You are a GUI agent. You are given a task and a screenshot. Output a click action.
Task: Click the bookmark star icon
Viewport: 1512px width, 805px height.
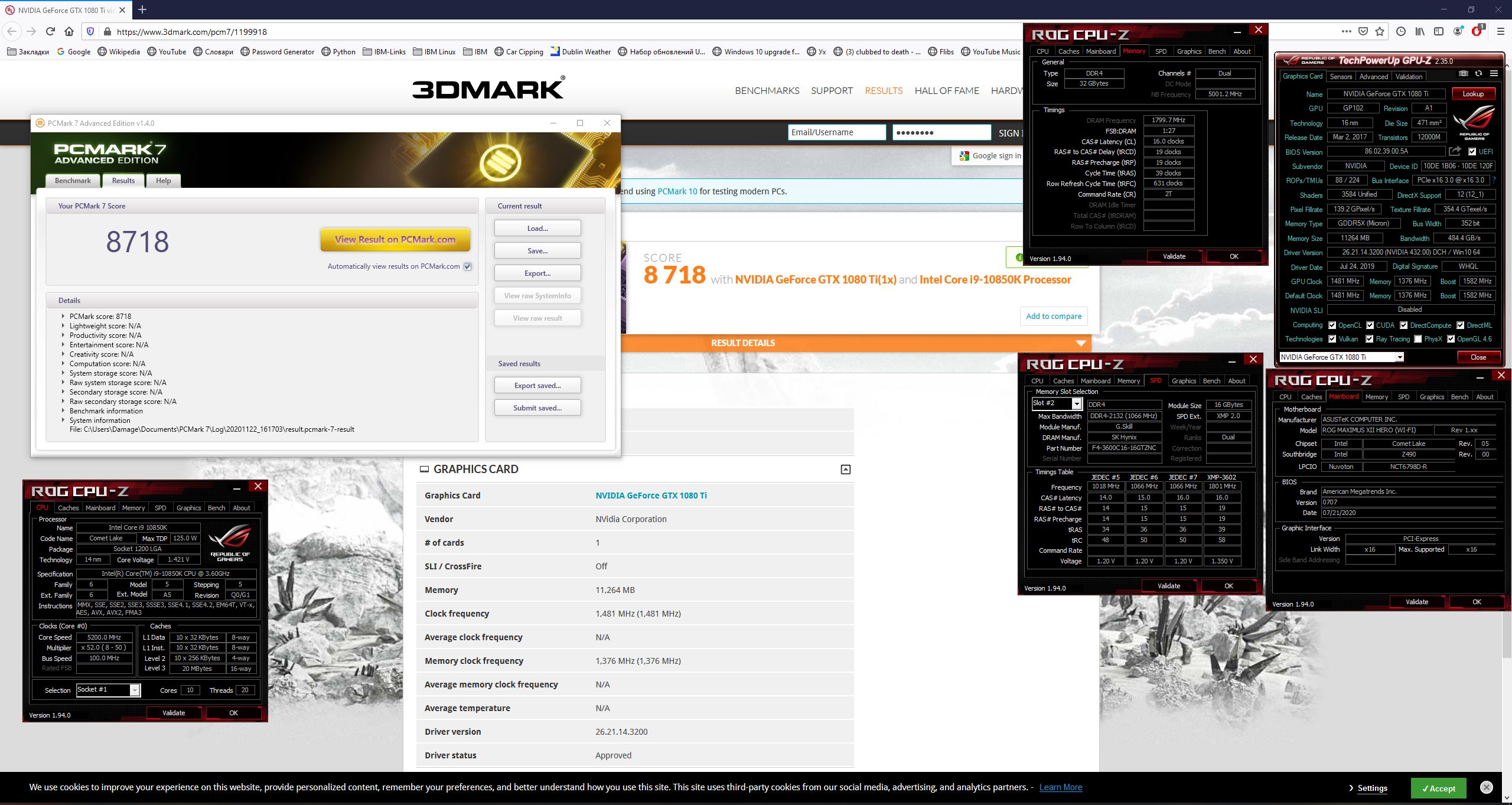1380,31
